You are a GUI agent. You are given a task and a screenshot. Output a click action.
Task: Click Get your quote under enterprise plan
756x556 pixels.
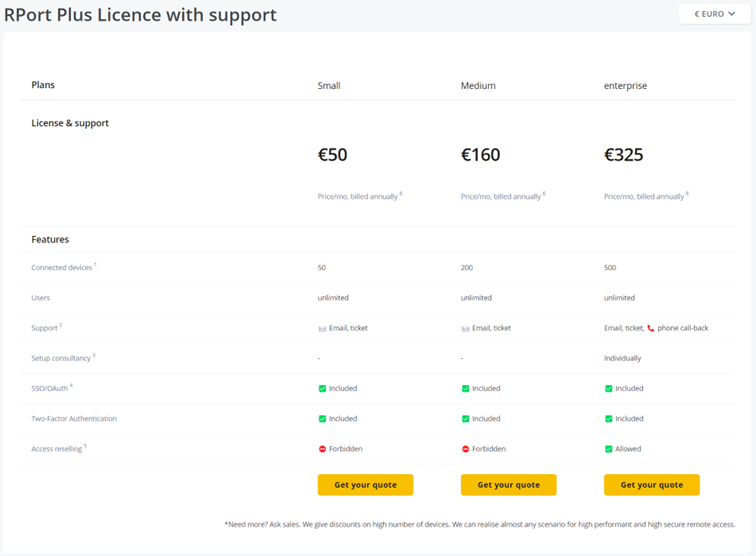tap(652, 485)
